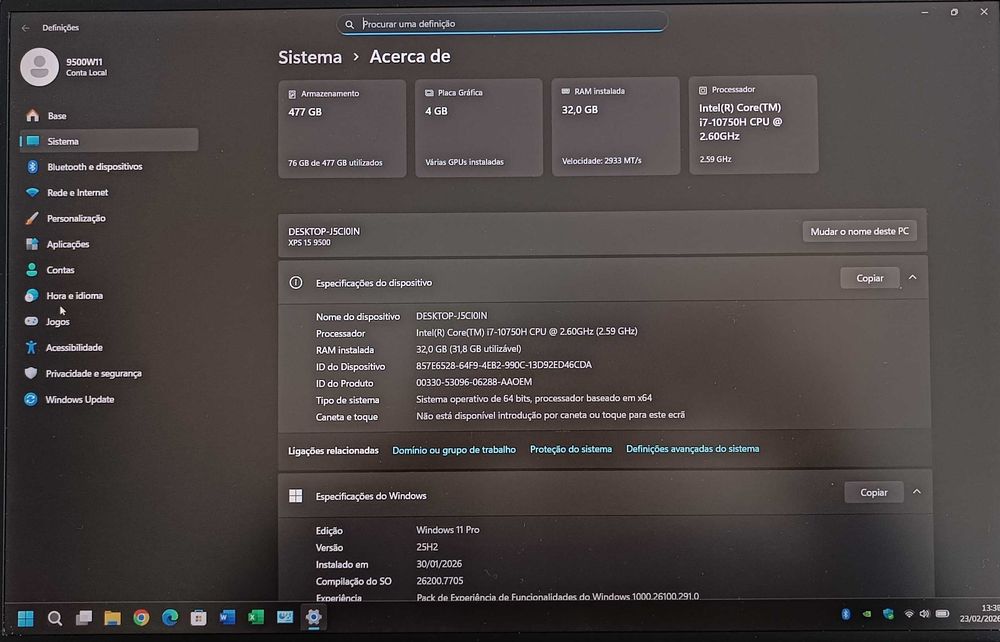Click the Compilação do SO value 26200.7705

439,581
